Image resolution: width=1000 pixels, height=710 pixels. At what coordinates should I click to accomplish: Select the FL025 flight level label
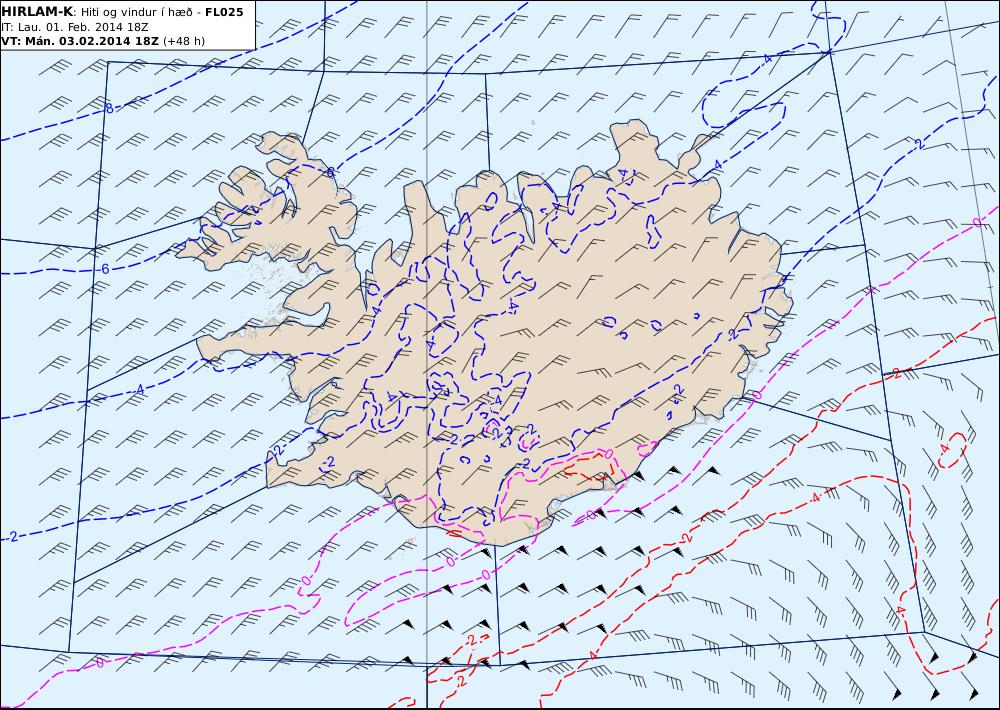(224, 11)
